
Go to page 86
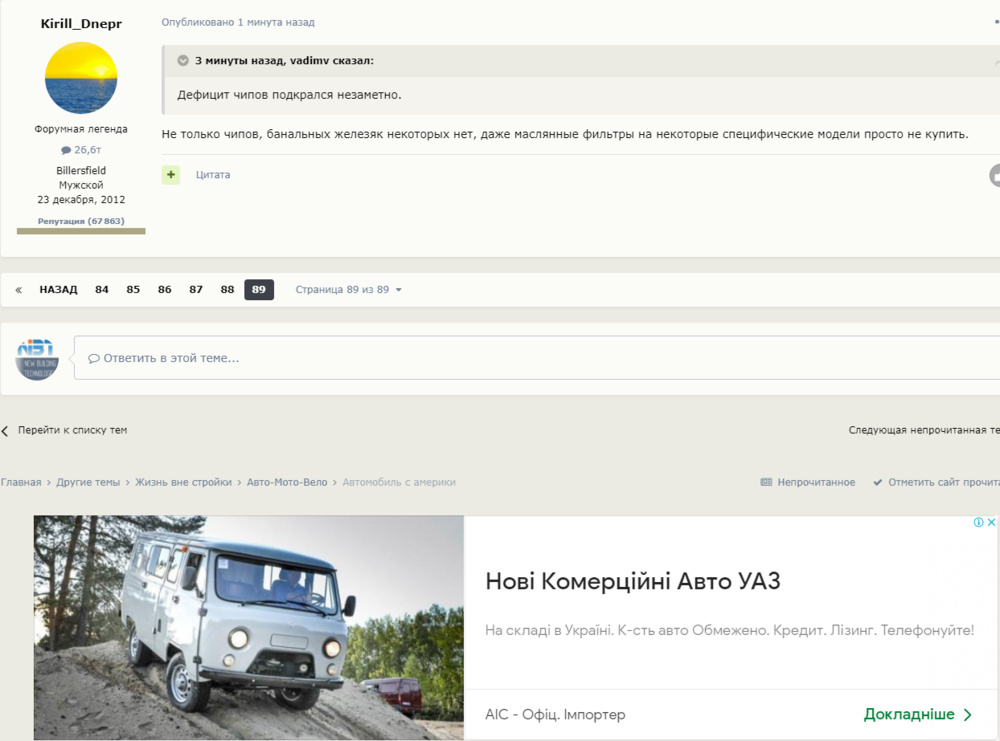click(x=165, y=290)
